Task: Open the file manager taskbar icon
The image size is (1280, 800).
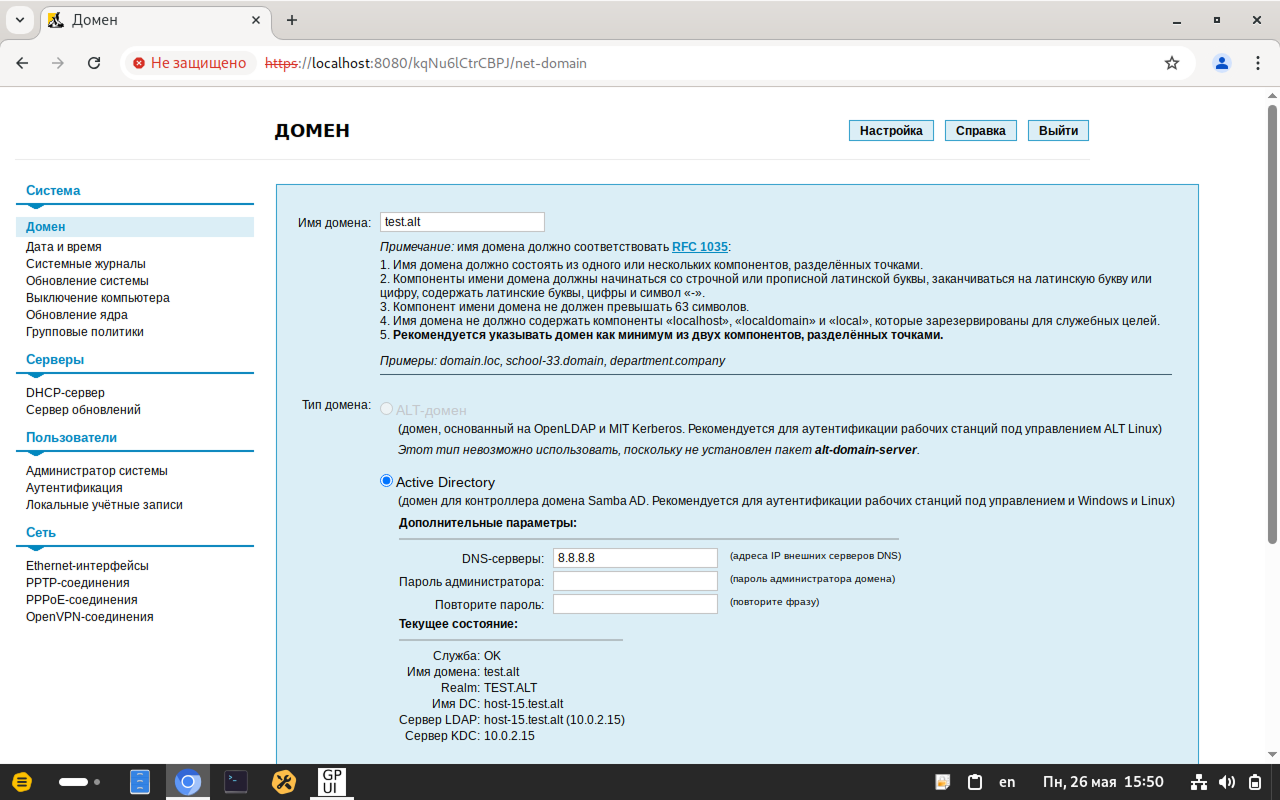Action: pyautogui.click(x=140, y=782)
